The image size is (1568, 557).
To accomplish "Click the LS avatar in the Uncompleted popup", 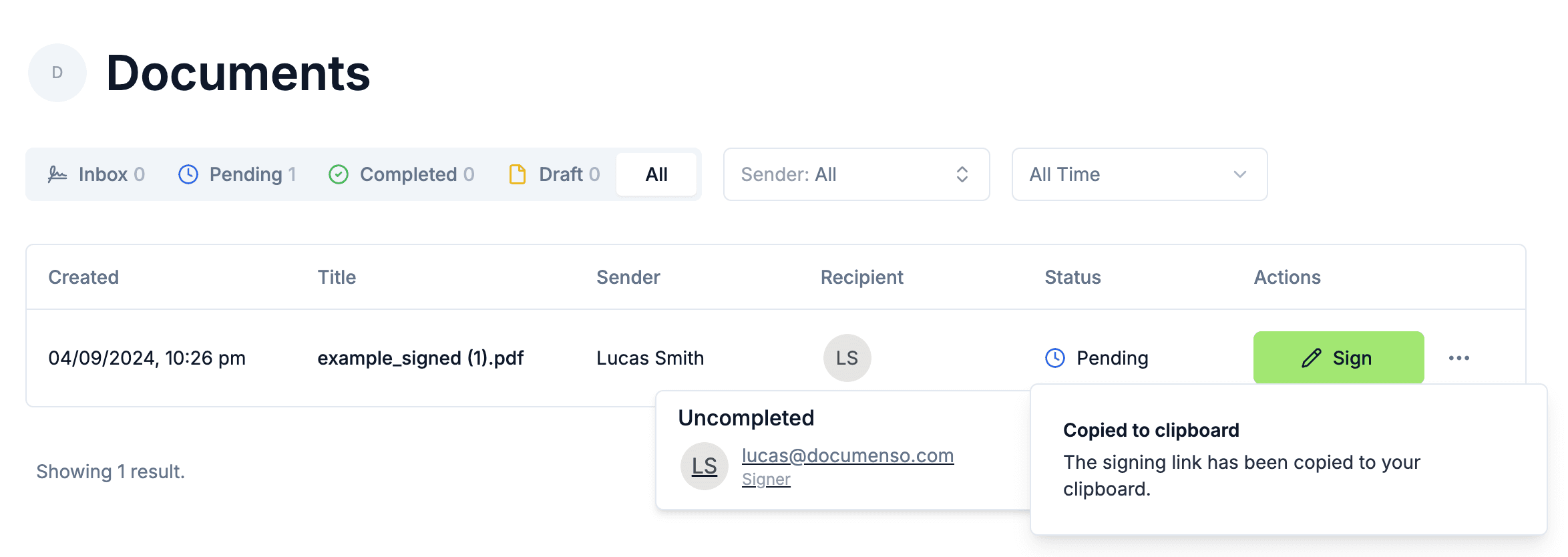I will 704,466.
